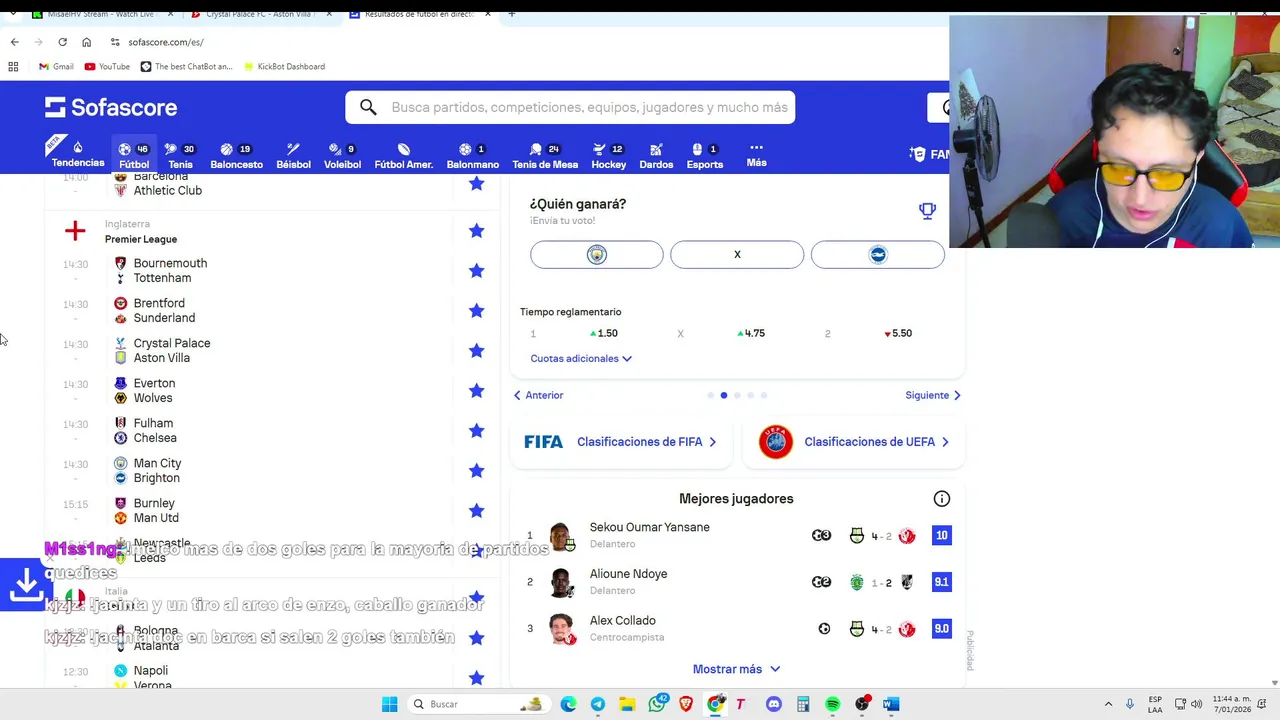Image resolution: width=1280 pixels, height=720 pixels.
Task: Open the Esports section
Action: tap(705, 155)
